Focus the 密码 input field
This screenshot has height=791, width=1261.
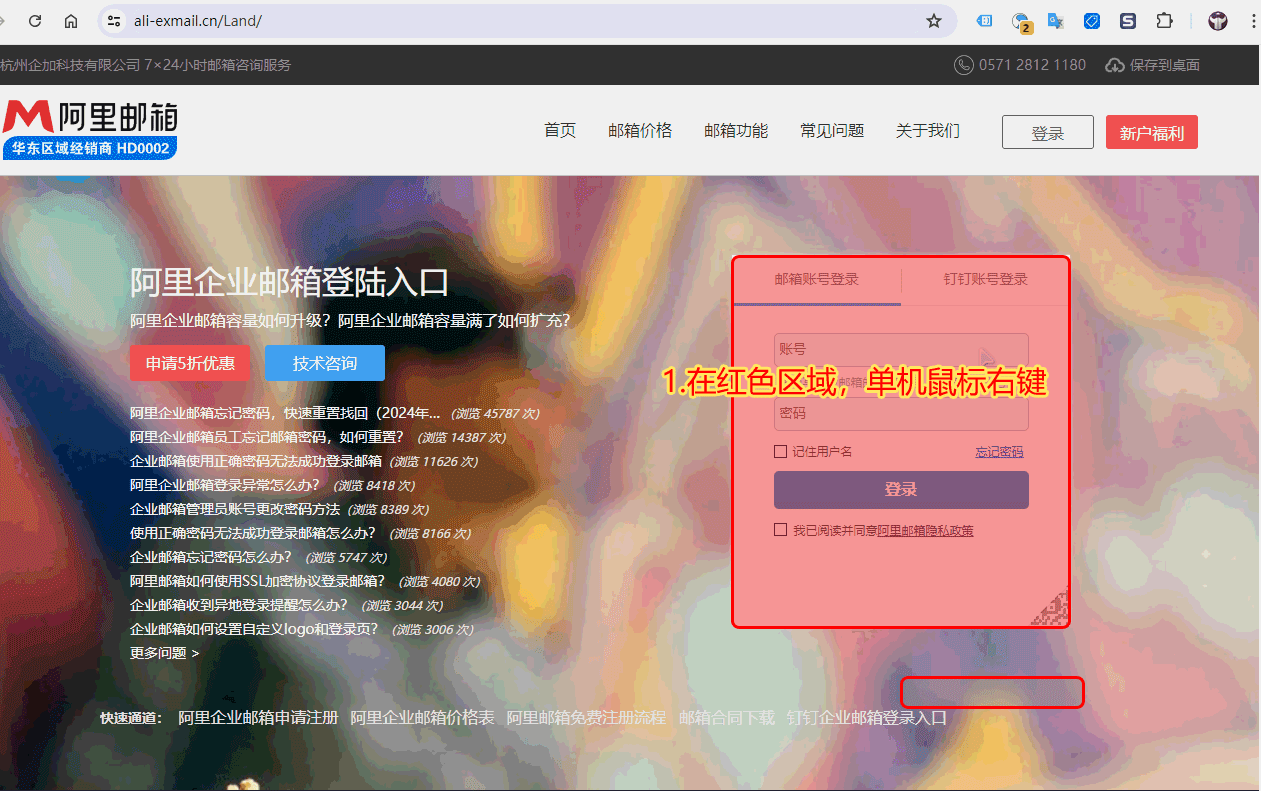pos(901,413)
